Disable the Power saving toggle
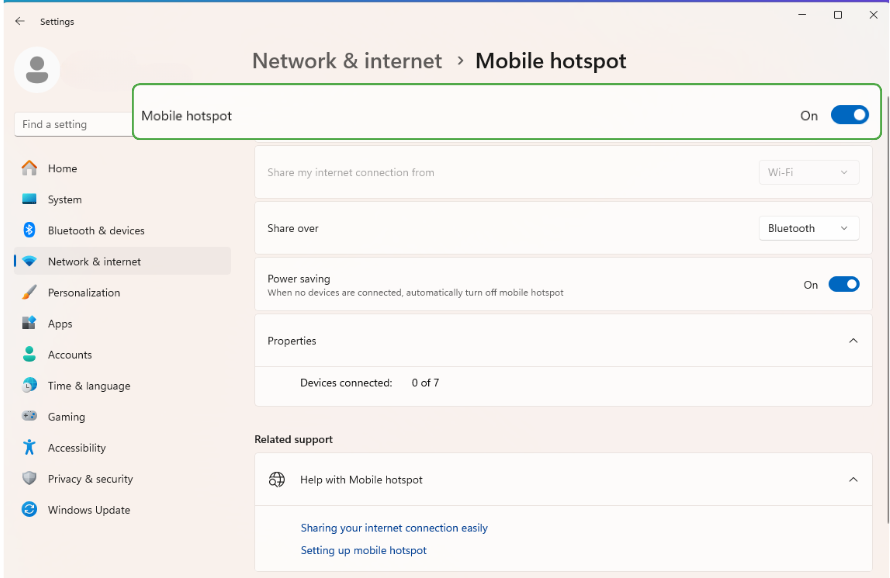890x578 pixels. [x=844, y=284]
